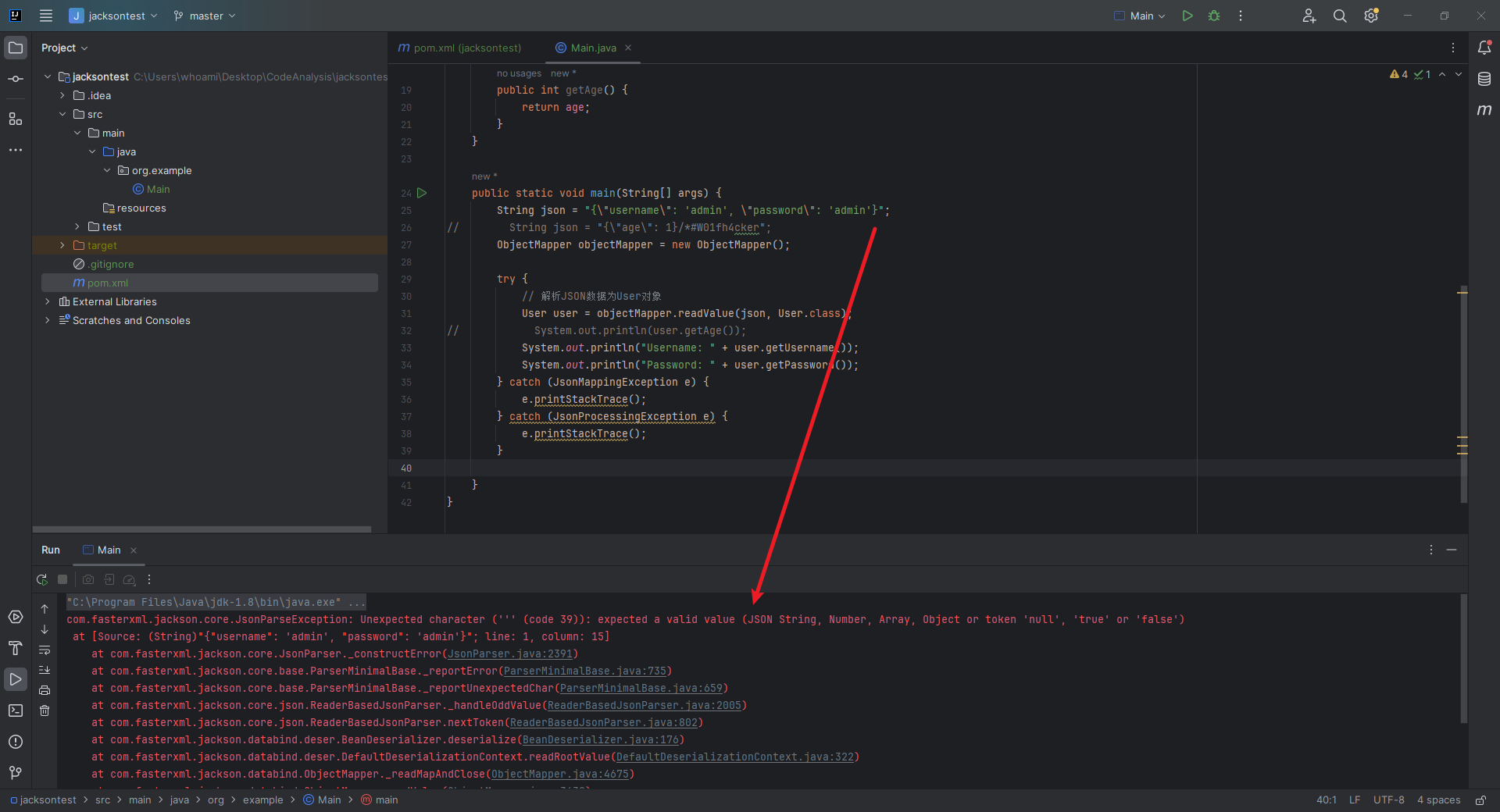Rerun Main in Run panel
1500x812 pixels.
tap(42, 579)
